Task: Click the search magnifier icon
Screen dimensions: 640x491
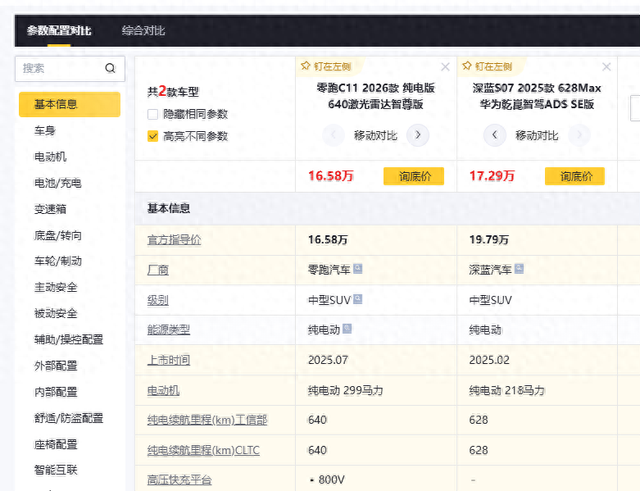Action: (110, 68)
